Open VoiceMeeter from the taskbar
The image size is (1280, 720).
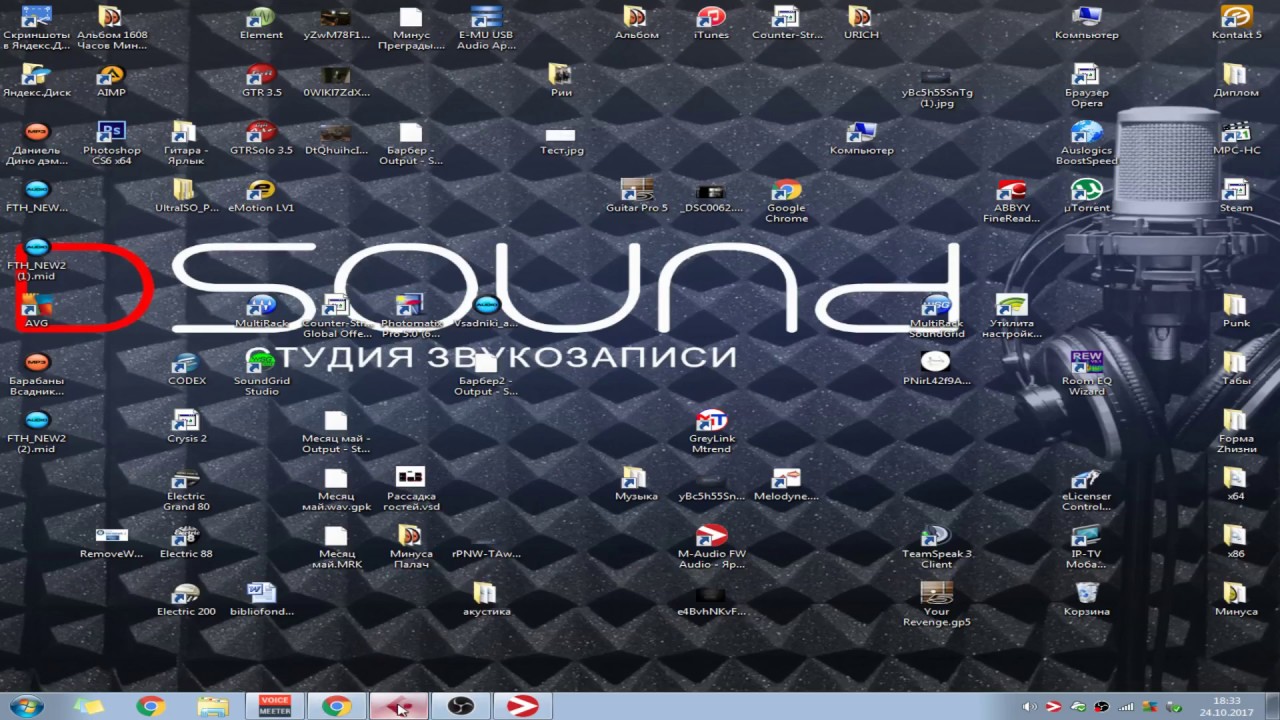(x=275, y=706)
